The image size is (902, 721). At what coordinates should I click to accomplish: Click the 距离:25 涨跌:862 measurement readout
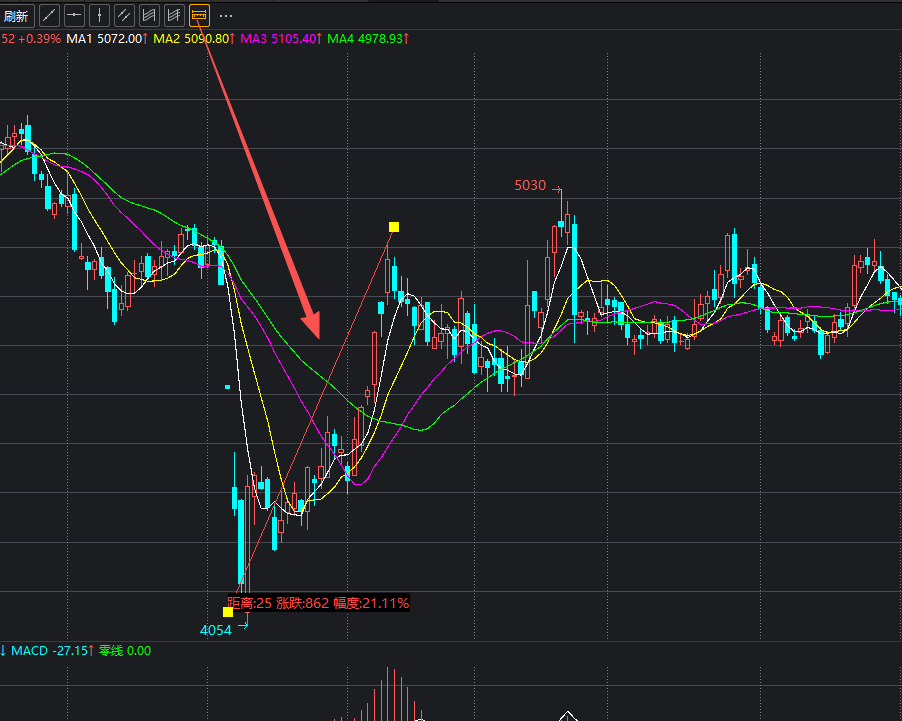pyautogui.click(x=318, y=603)
